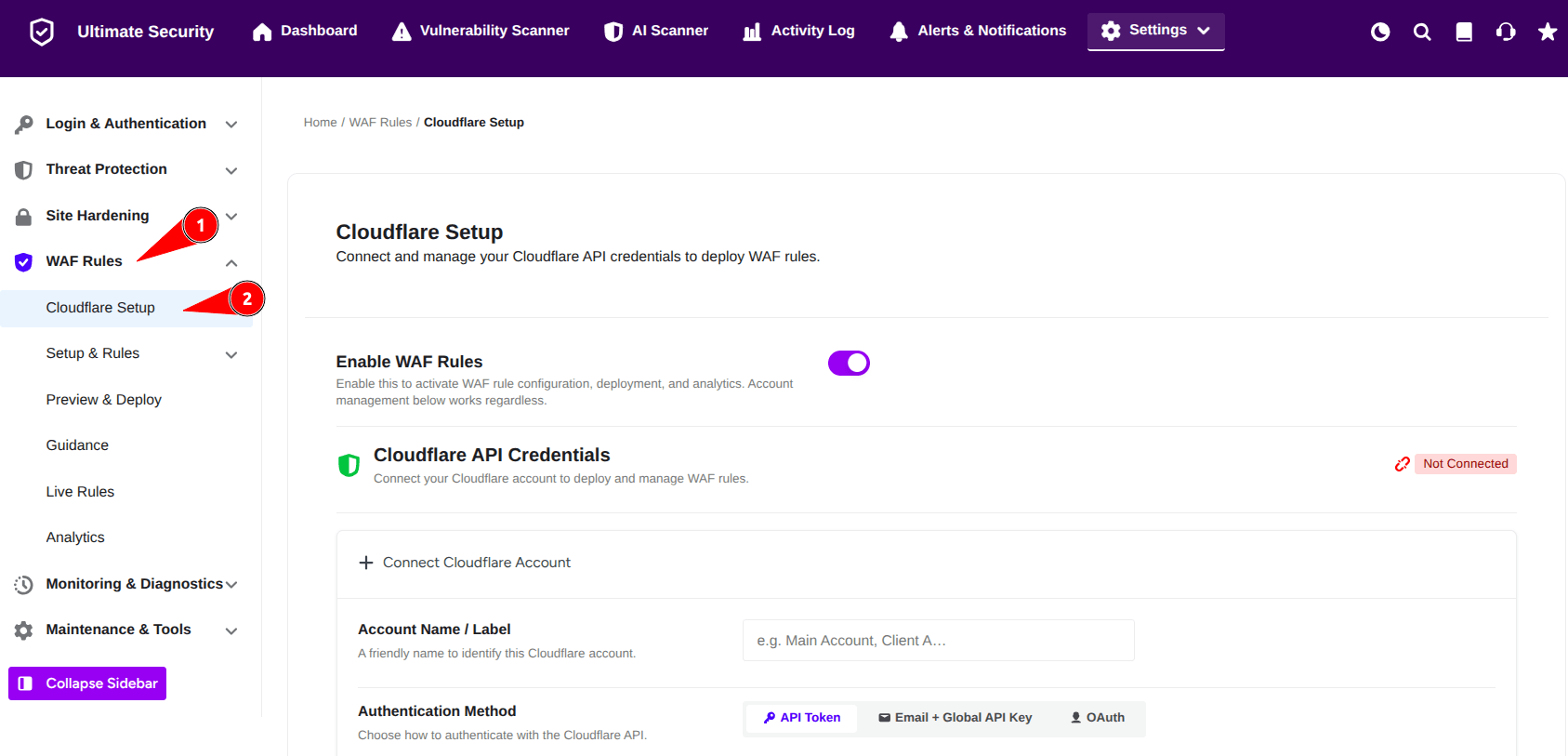
Task: Open support headset icon
Action: [x=1506, y=32]
